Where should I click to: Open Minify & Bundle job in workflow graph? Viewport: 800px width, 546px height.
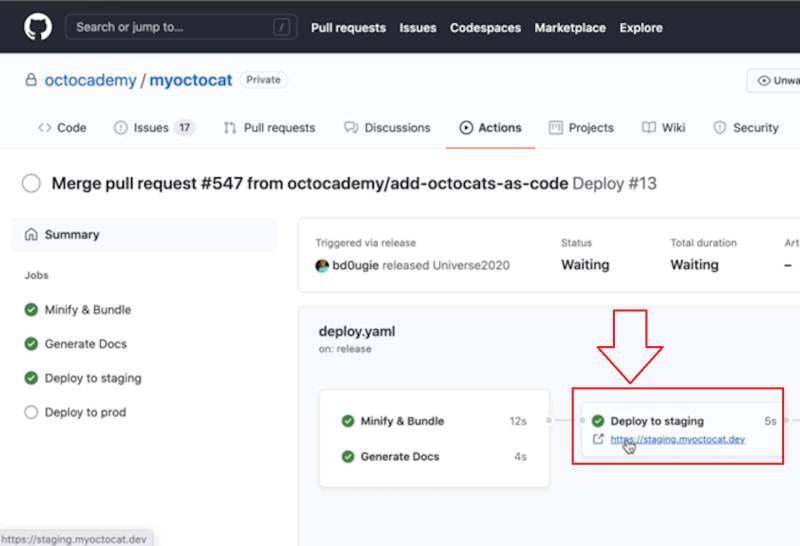(402, 421)
